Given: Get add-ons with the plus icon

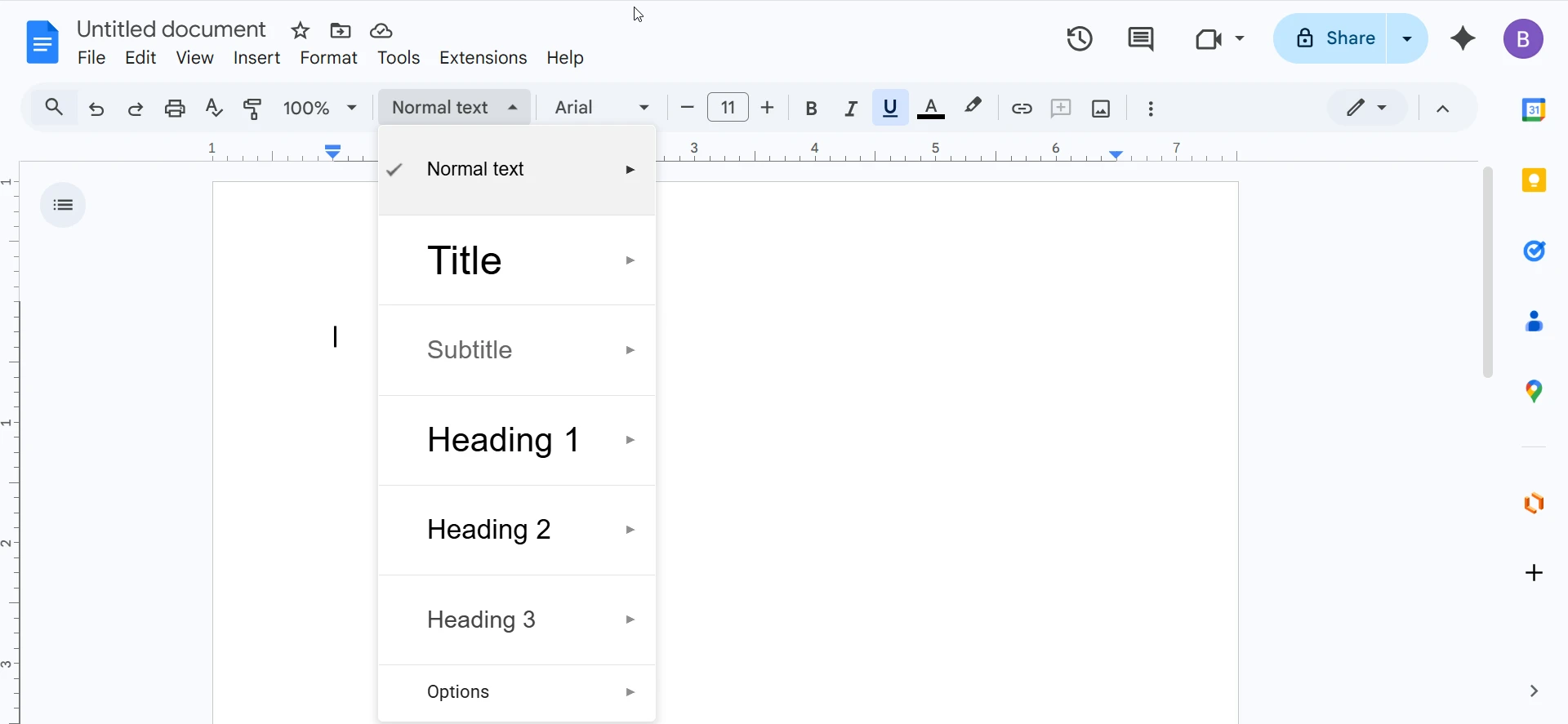Looking at the screenshot, I should (x=1535, y=573).
